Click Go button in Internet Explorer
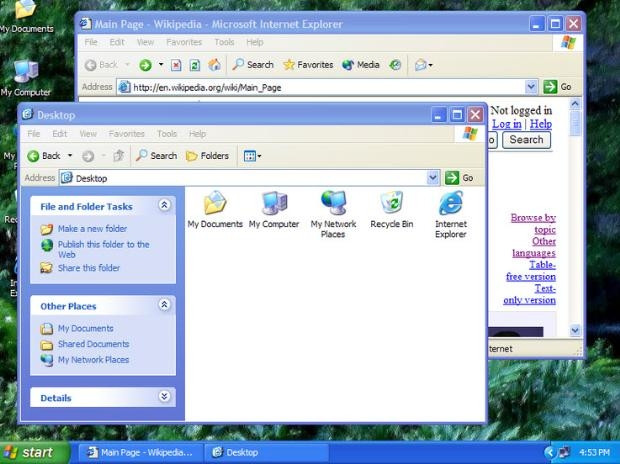Screen dimensions: 620x464 coord(558,87)
